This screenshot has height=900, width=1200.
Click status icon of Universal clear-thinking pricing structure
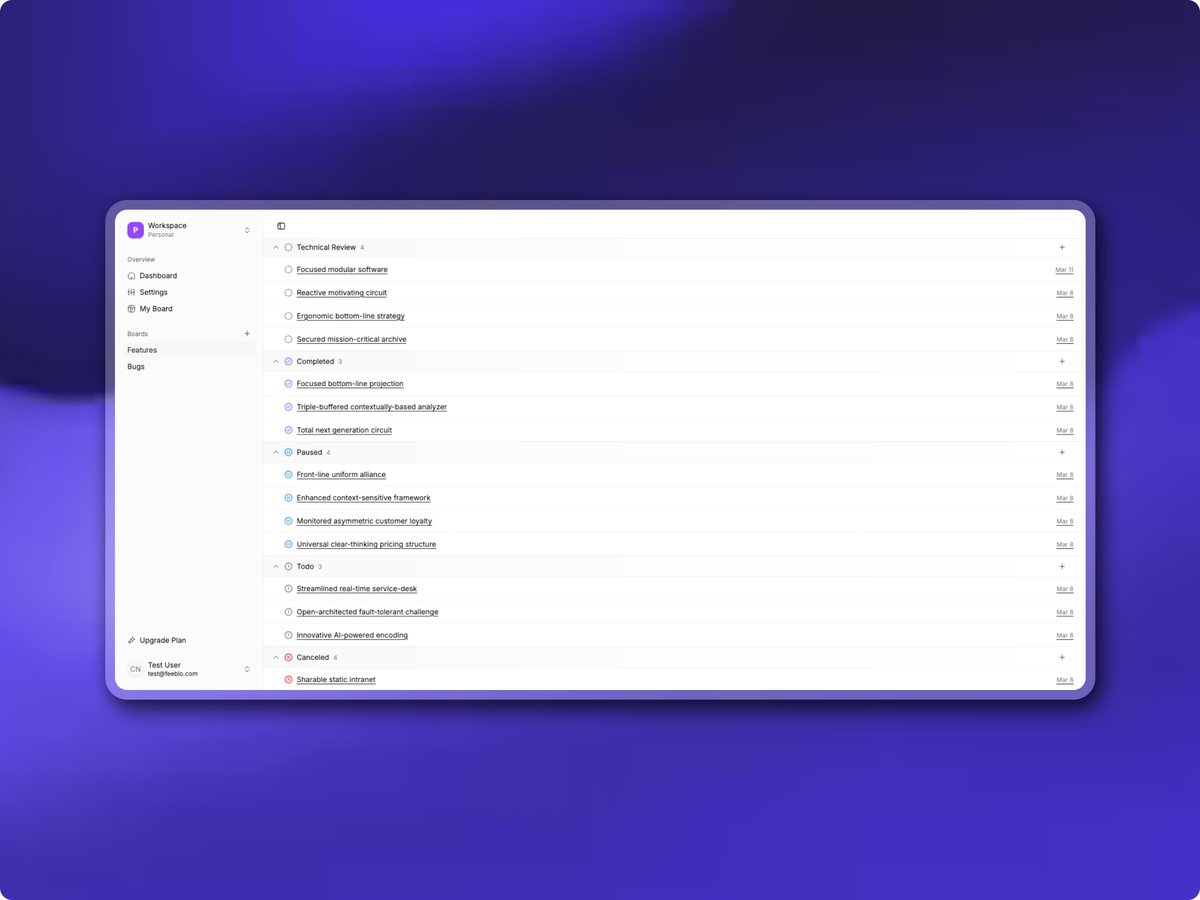(x=288, y=544)
